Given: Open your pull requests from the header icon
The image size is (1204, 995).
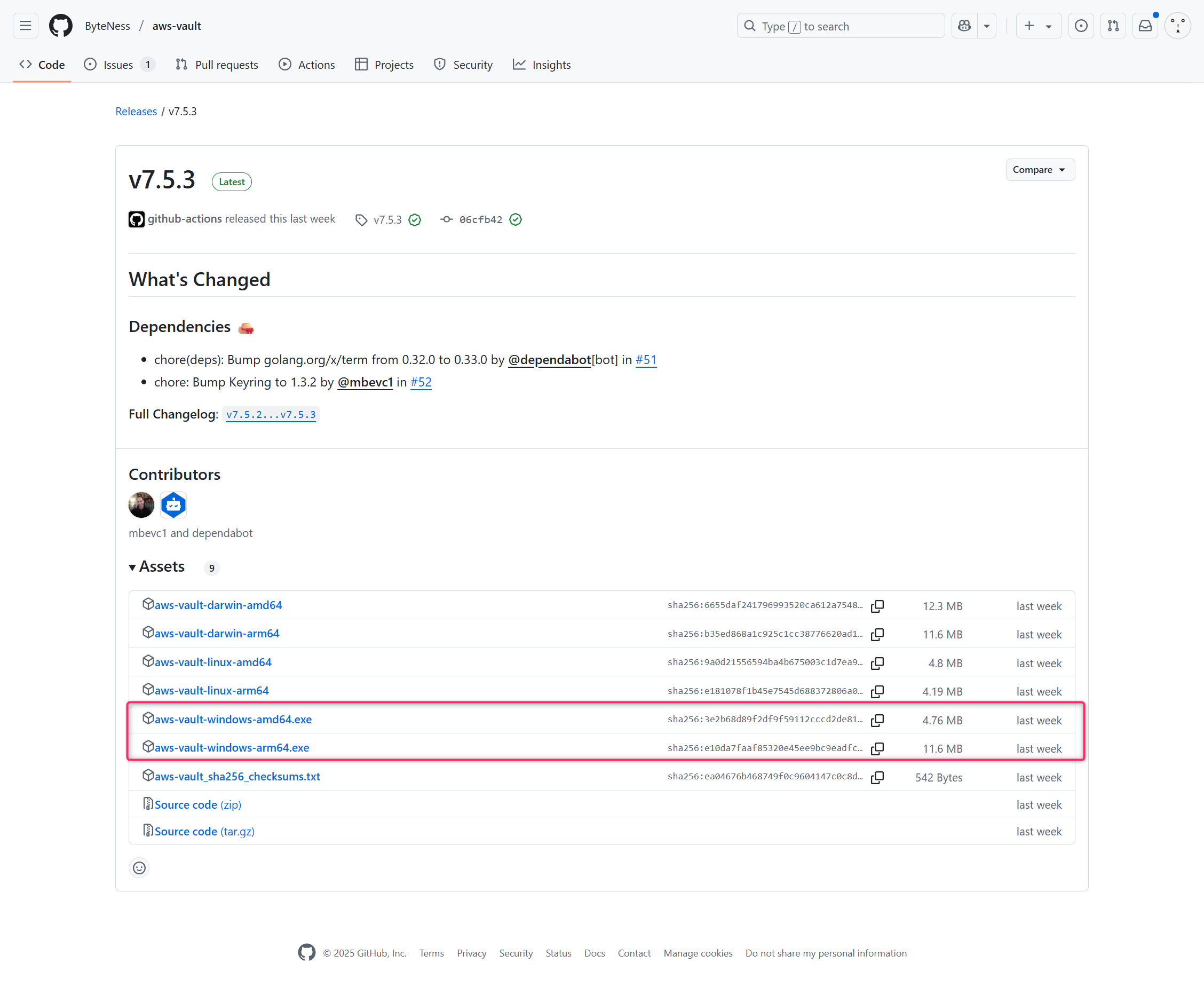Looking at the screenshot, I should pyautogui.click(x=1113, y=26).
